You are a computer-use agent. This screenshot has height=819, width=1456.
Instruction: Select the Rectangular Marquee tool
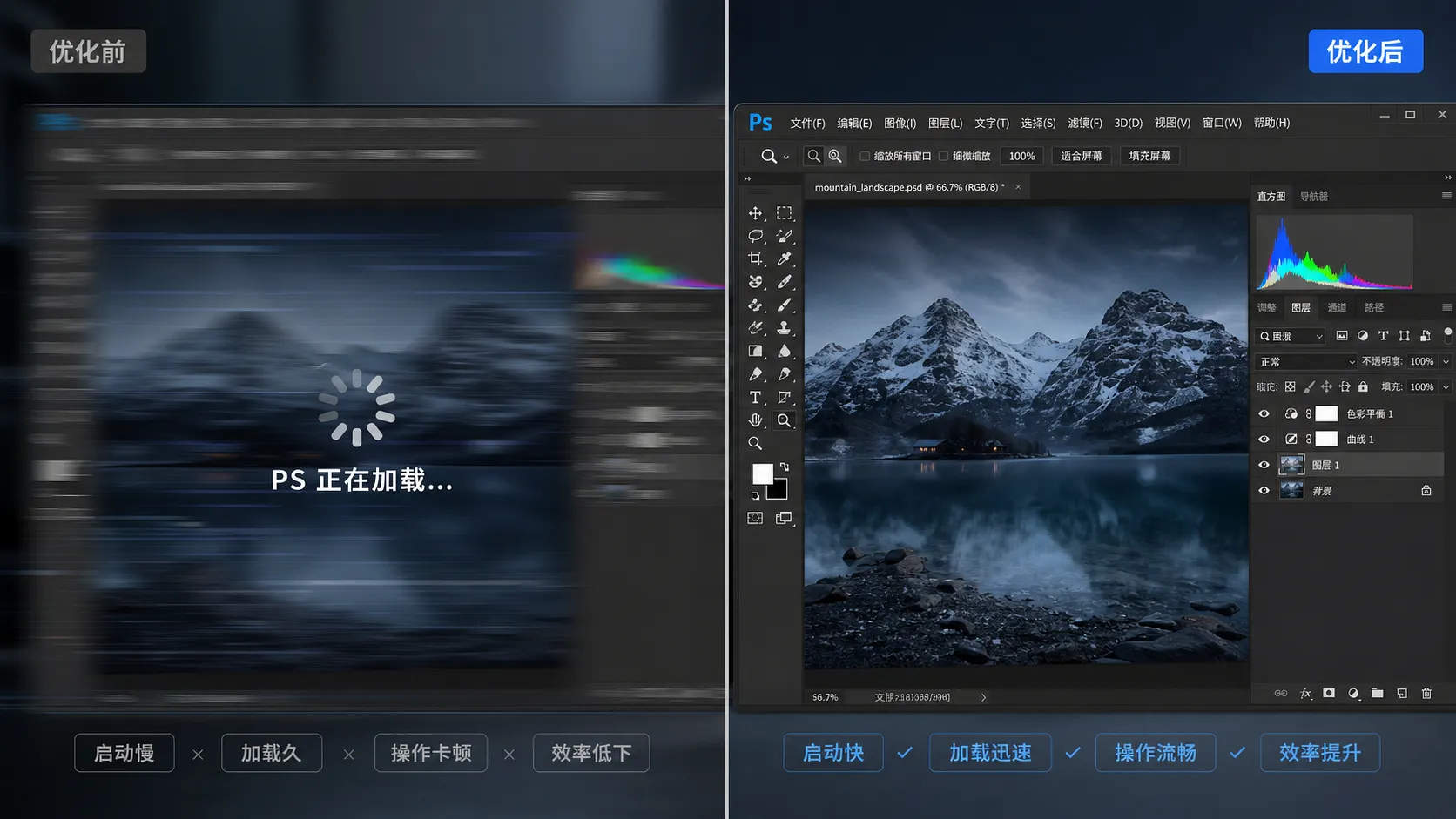tap(784, 213)
